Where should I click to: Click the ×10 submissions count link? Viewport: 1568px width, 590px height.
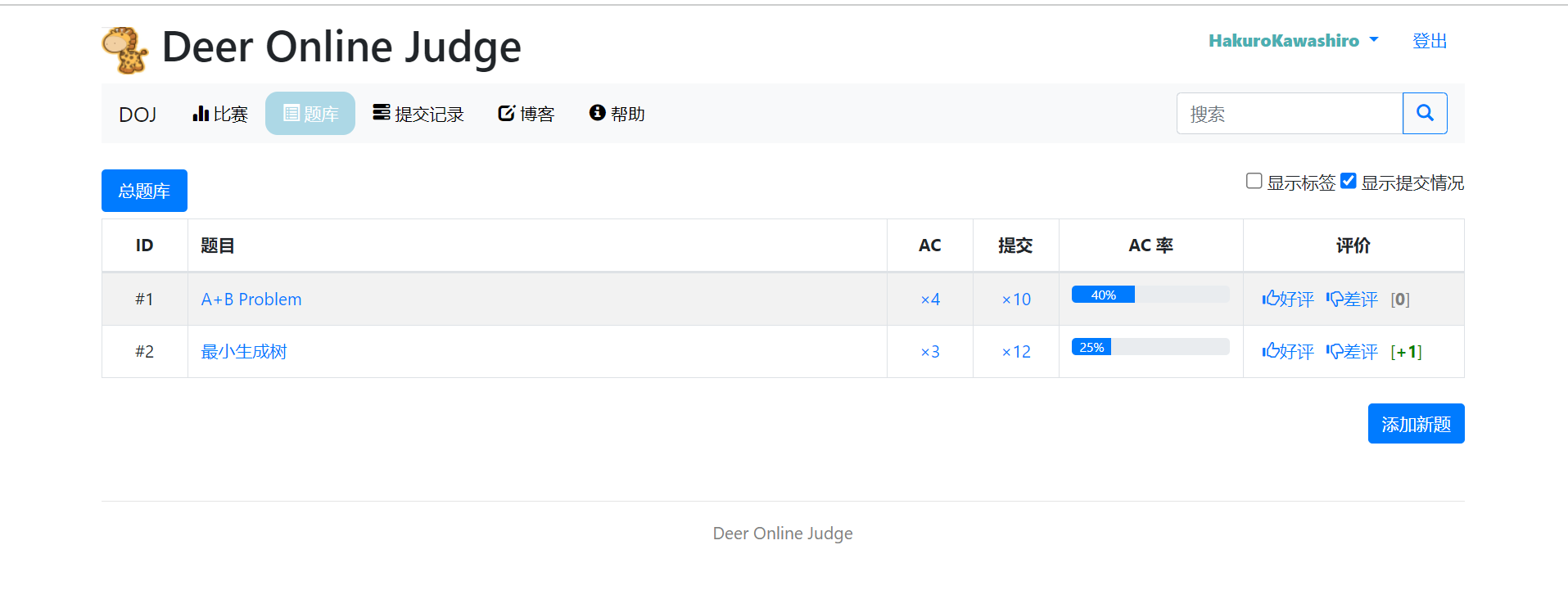point(1016,300)
